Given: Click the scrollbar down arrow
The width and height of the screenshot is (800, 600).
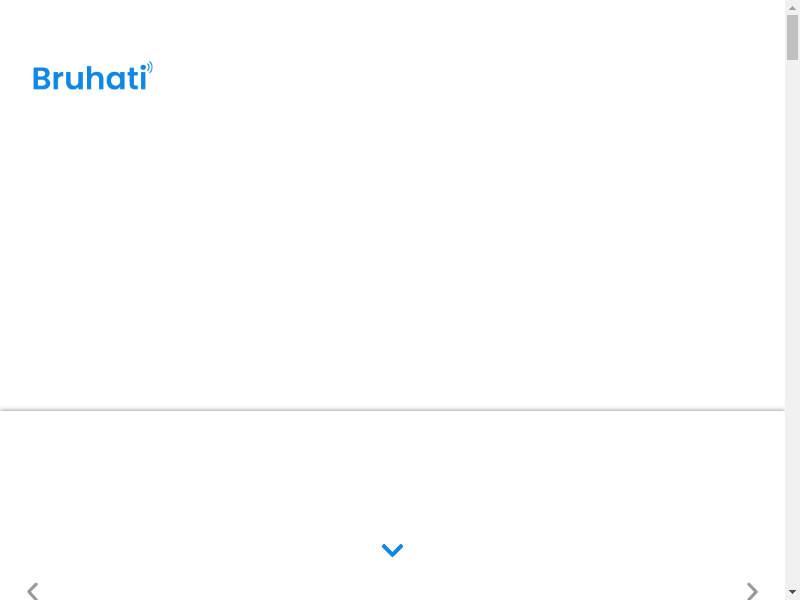Looking at the screenshot, I should click(792, 592).
